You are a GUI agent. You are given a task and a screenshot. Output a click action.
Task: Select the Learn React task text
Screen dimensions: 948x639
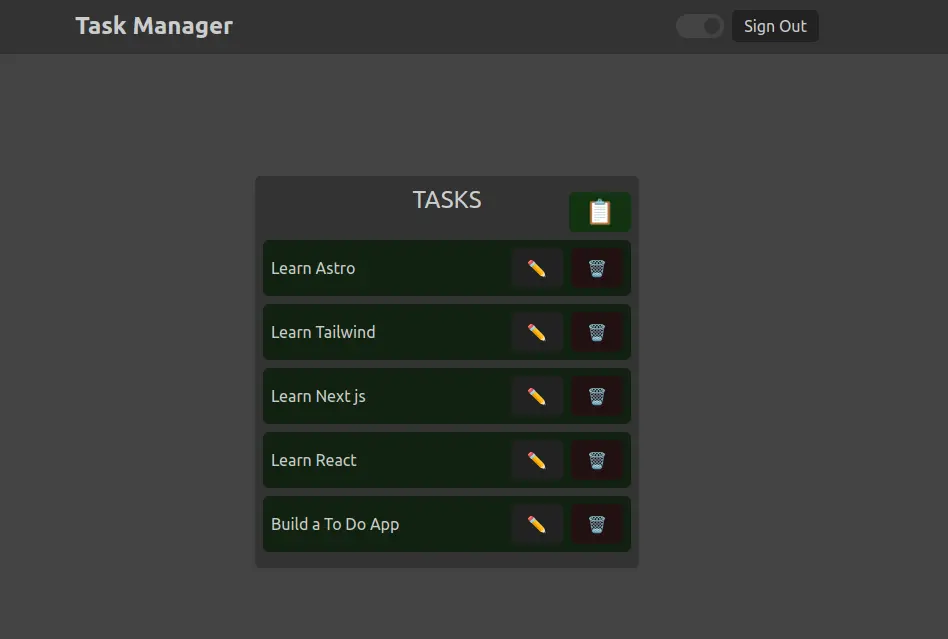pos(314,460)
